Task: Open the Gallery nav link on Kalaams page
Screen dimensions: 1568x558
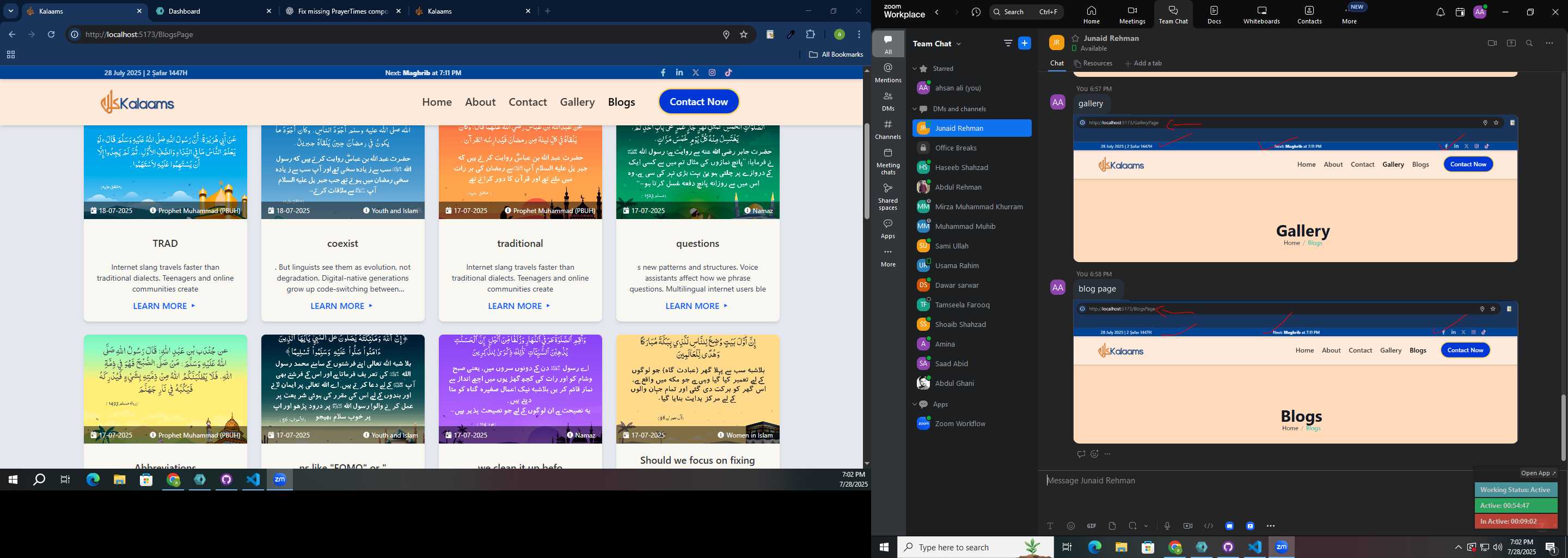Action: 577,102
